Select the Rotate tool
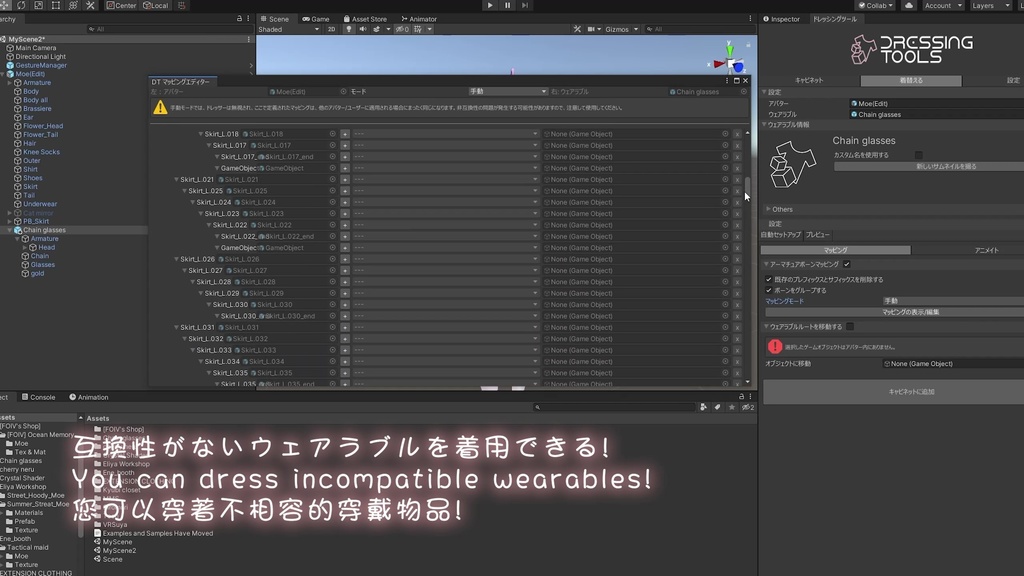Viewport: 1024px width, 576px height. pyautogui.click(x=19, y=5)
